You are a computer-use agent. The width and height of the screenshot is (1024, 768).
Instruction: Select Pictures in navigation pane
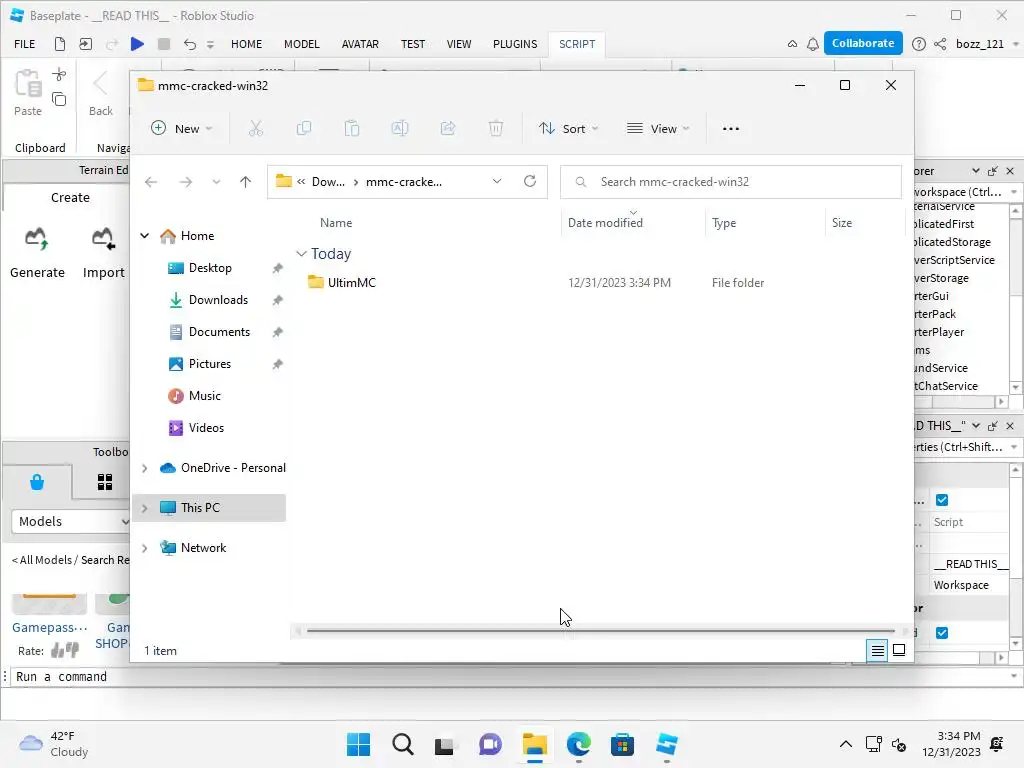(210, 364)
